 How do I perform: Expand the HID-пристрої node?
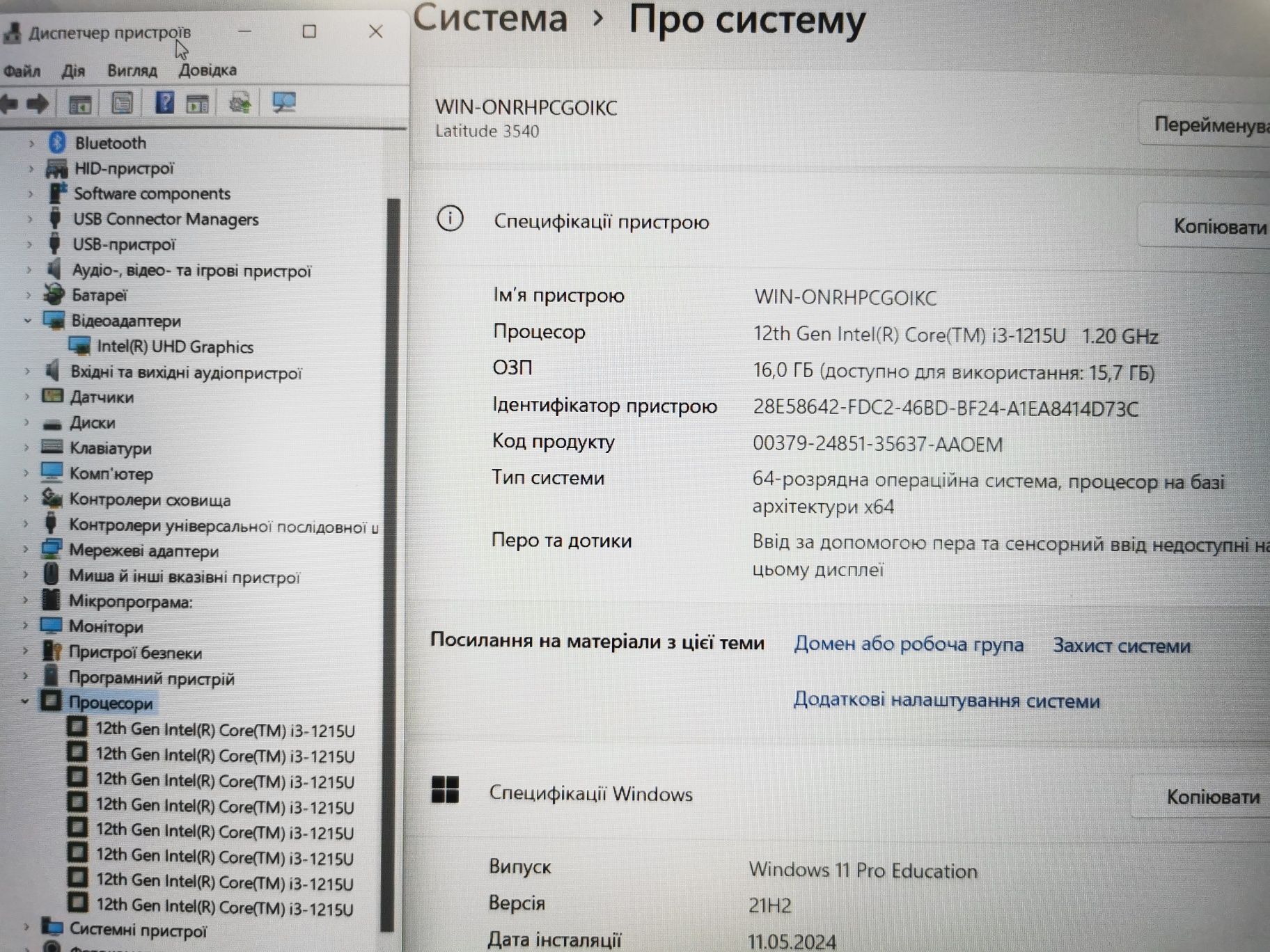pos(31,168)
